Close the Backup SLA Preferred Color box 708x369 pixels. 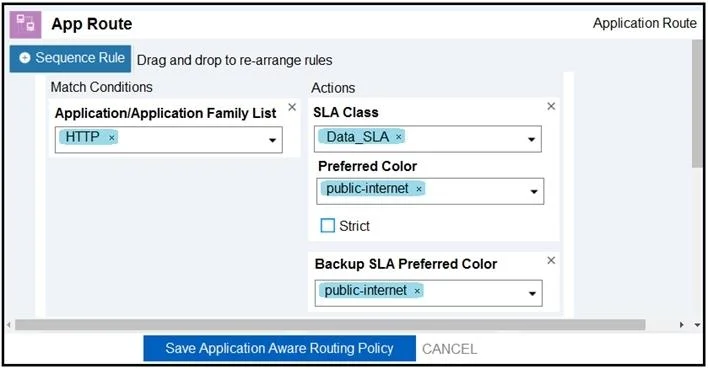(551, 260)
